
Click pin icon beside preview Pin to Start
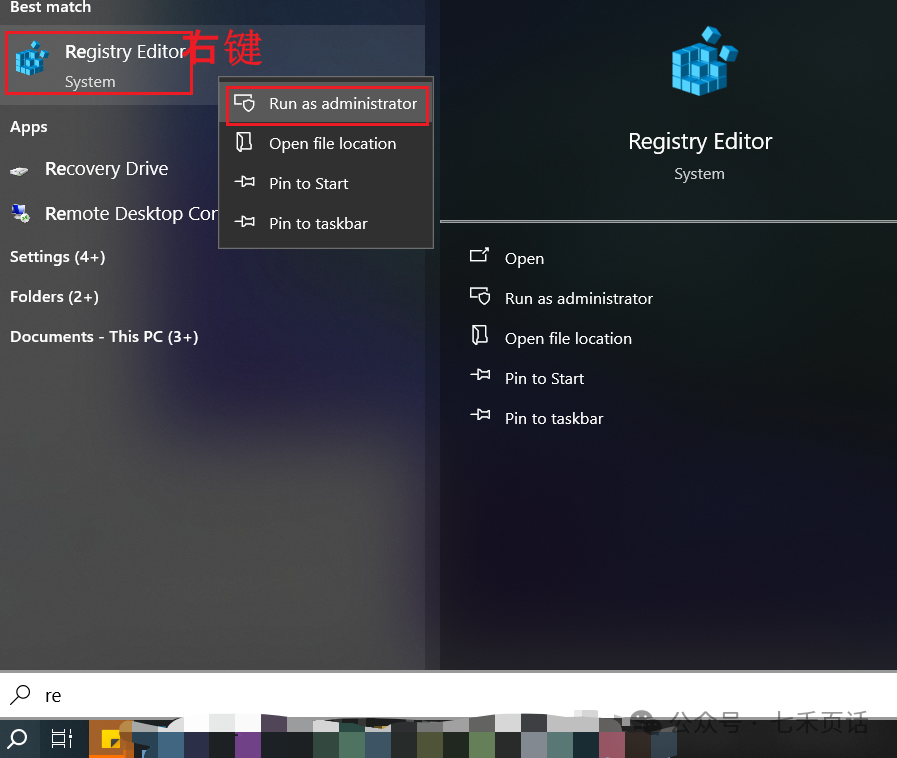tap(481, 375)
